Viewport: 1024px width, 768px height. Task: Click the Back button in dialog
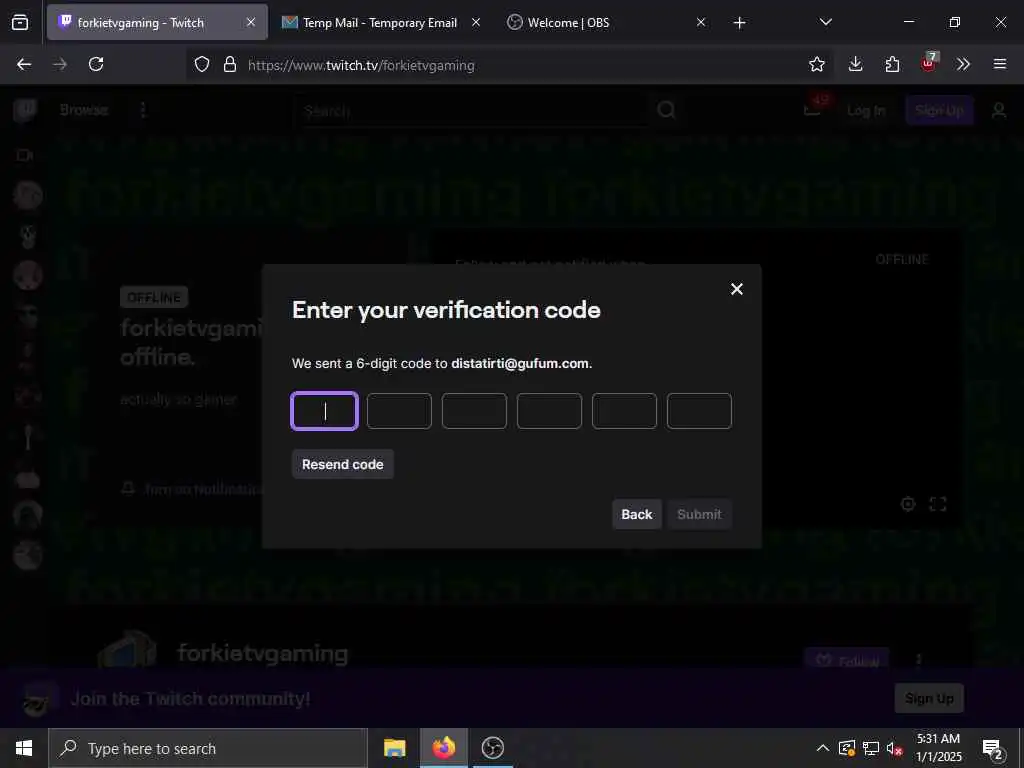[x=637, y=515]
